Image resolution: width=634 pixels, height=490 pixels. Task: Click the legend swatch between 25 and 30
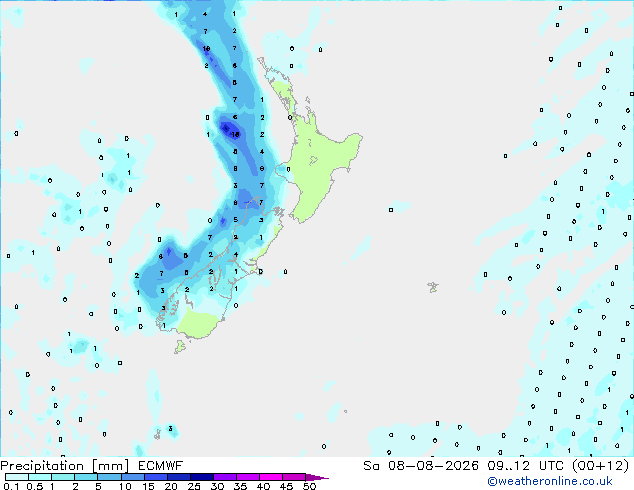point(202,477)
